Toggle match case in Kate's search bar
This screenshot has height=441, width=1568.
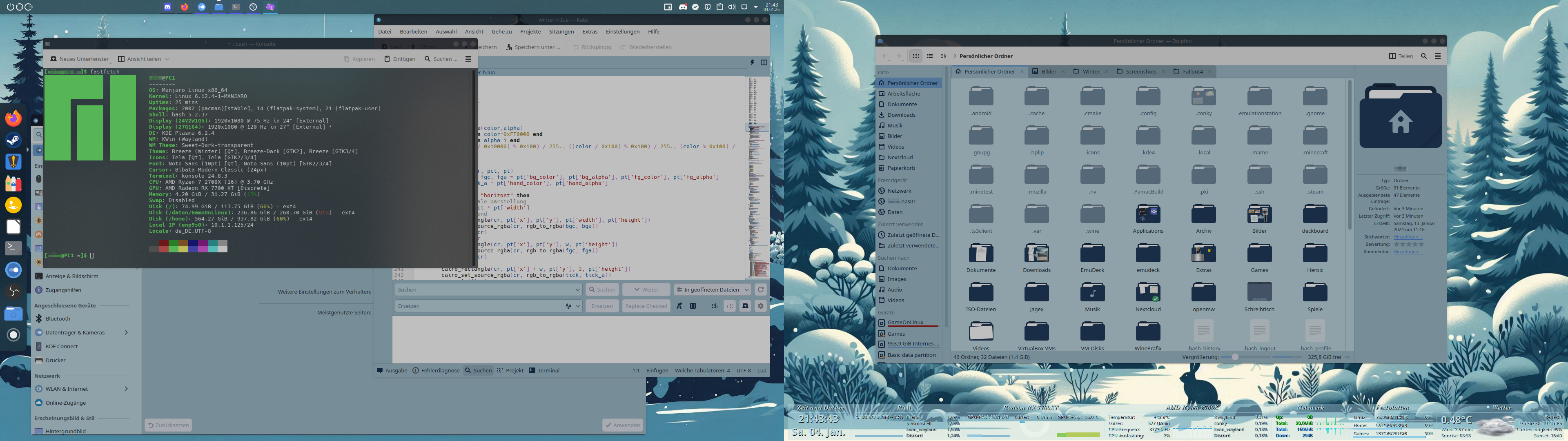coord(679,306)
